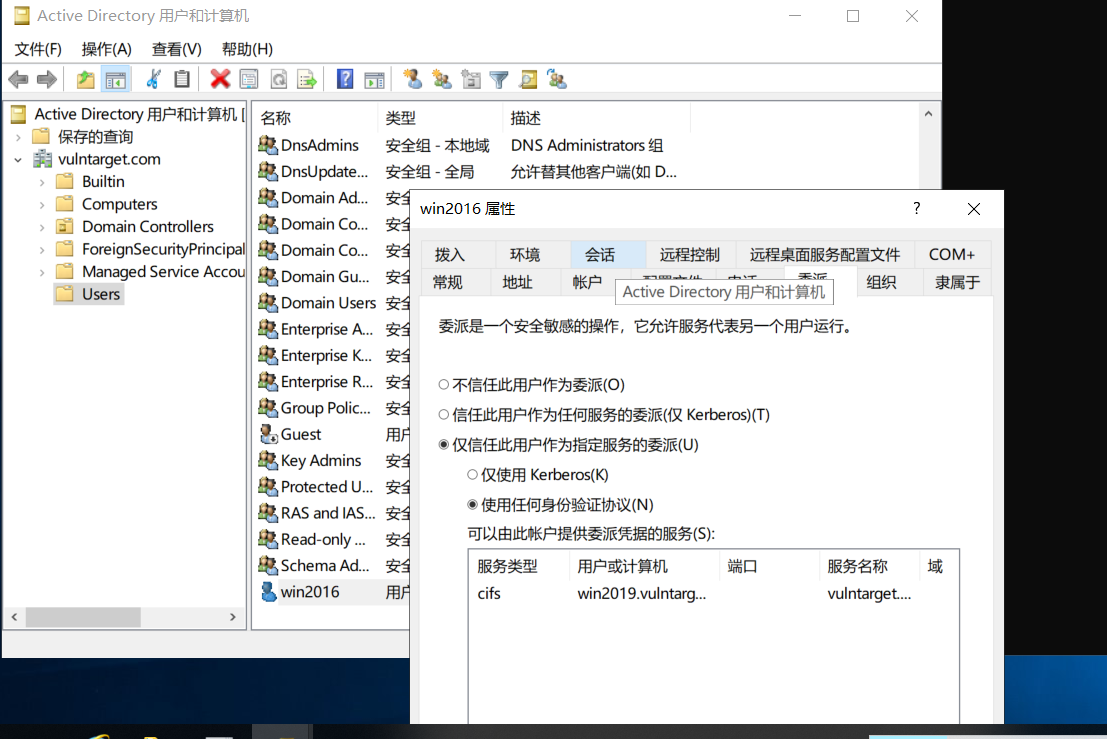Viewport: 1107px width, 739px height.
Task: Select 'Do not trust this user for delegation' radio
Action: click(444, 385)
